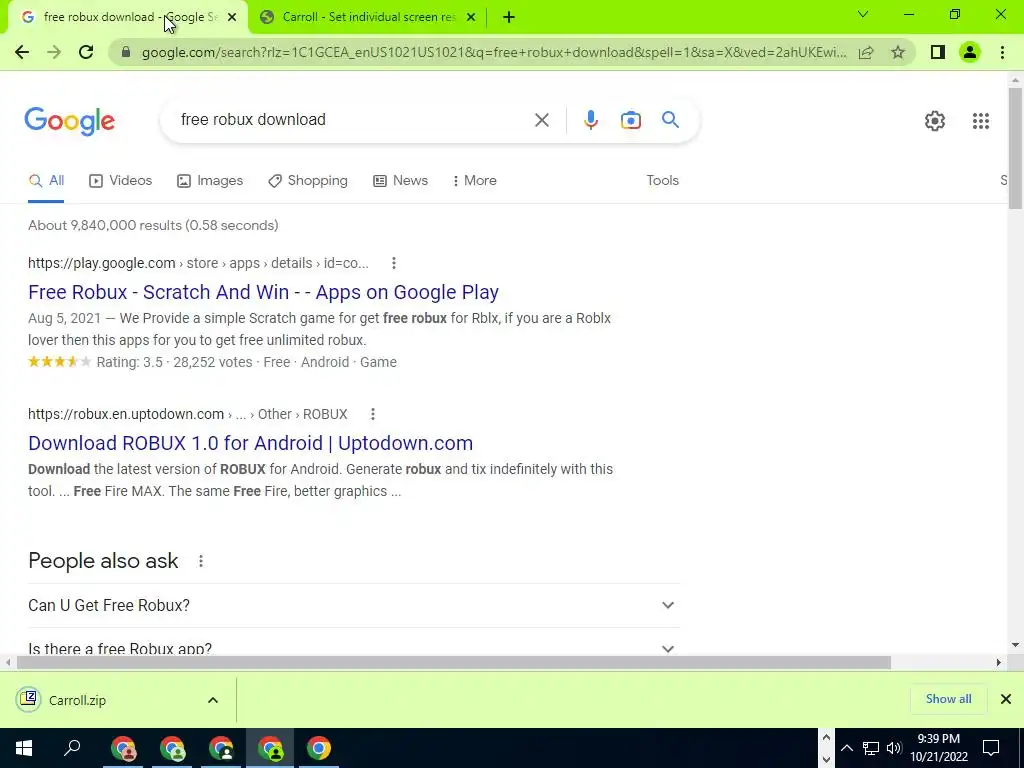Image resolution: width=1024 pixels, height=768 pixels.
Task: Close the Carroll tab
Action: [471, 18]
